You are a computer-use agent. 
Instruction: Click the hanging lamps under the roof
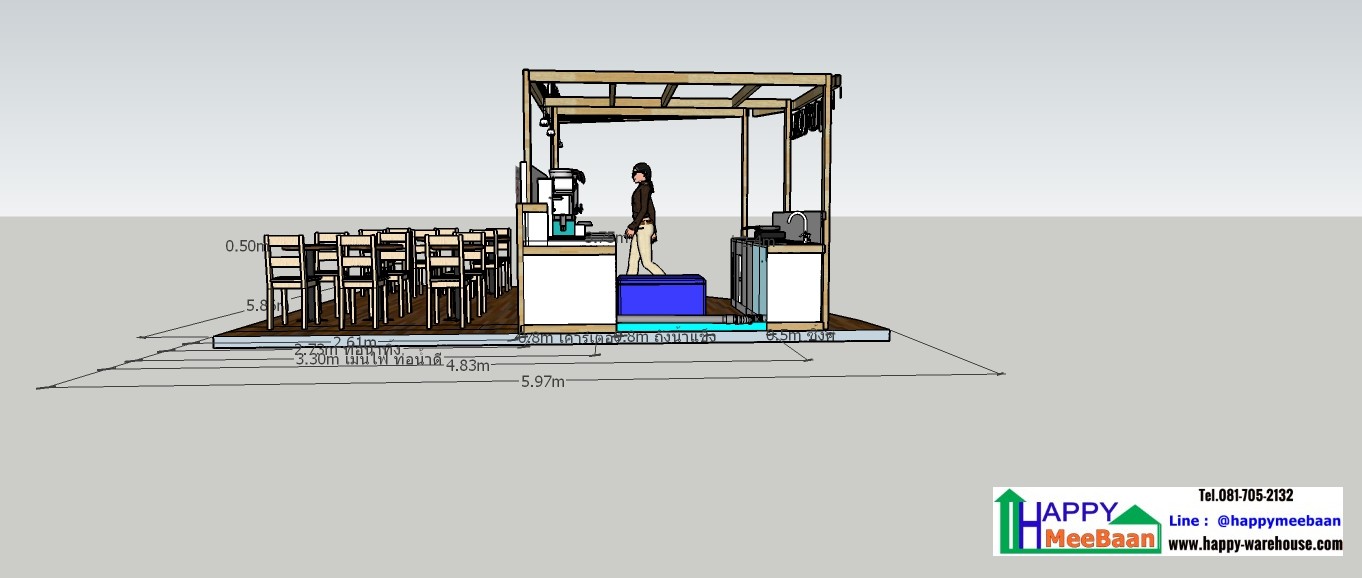[546, 121]
